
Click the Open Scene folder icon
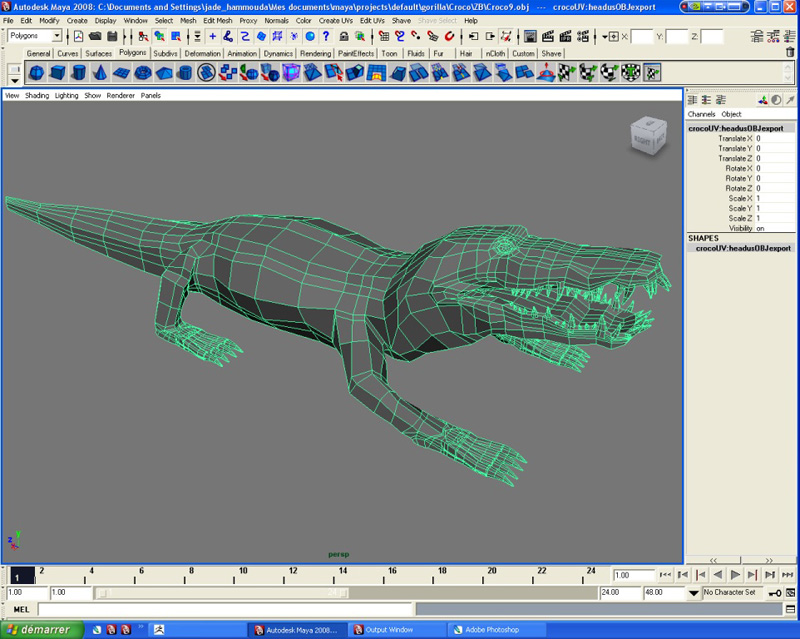(x=95, y=36)
